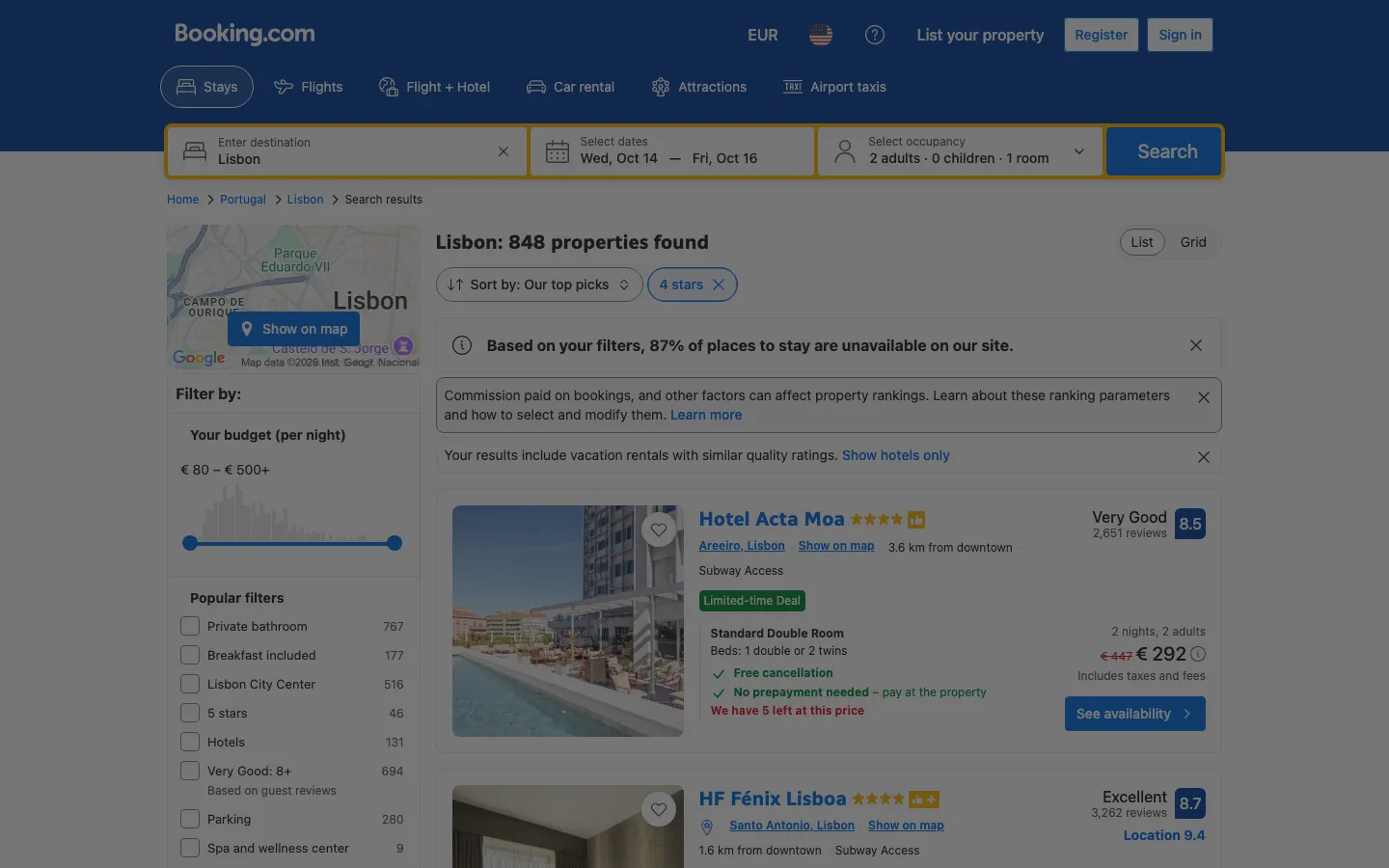This screenshot has width=1389, height=868.
Task: Click the minimum budget slider handle
Action: pyautogui.click(x=190, y=543)
